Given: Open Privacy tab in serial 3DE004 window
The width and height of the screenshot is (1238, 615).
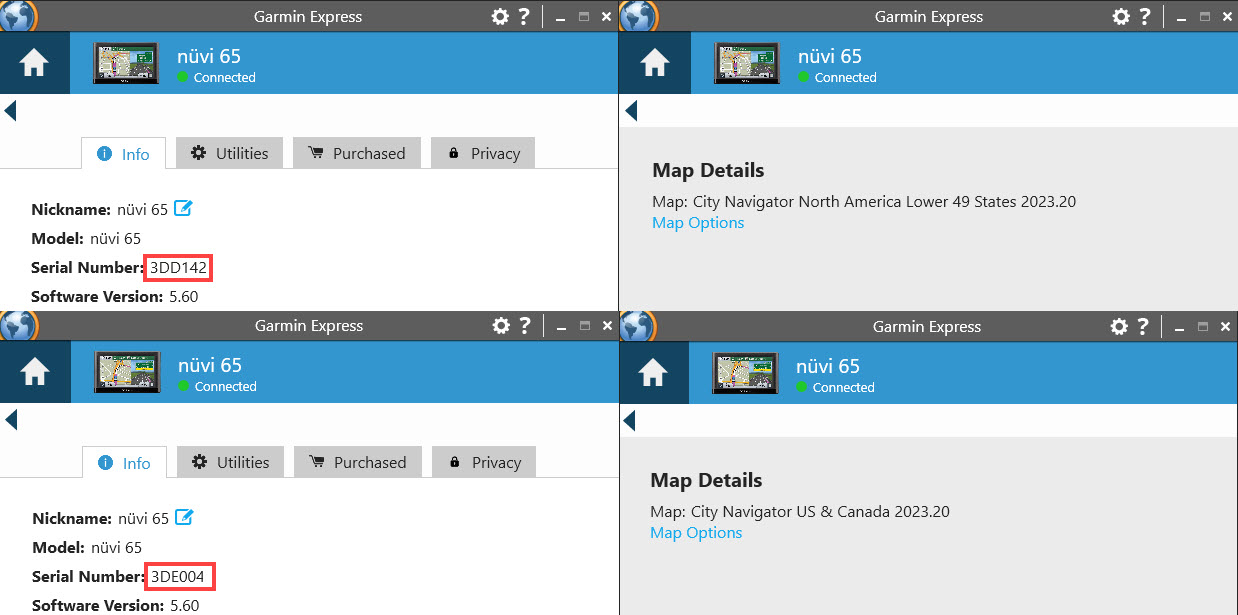Looking at the screenshot, I should pos(484,462).
